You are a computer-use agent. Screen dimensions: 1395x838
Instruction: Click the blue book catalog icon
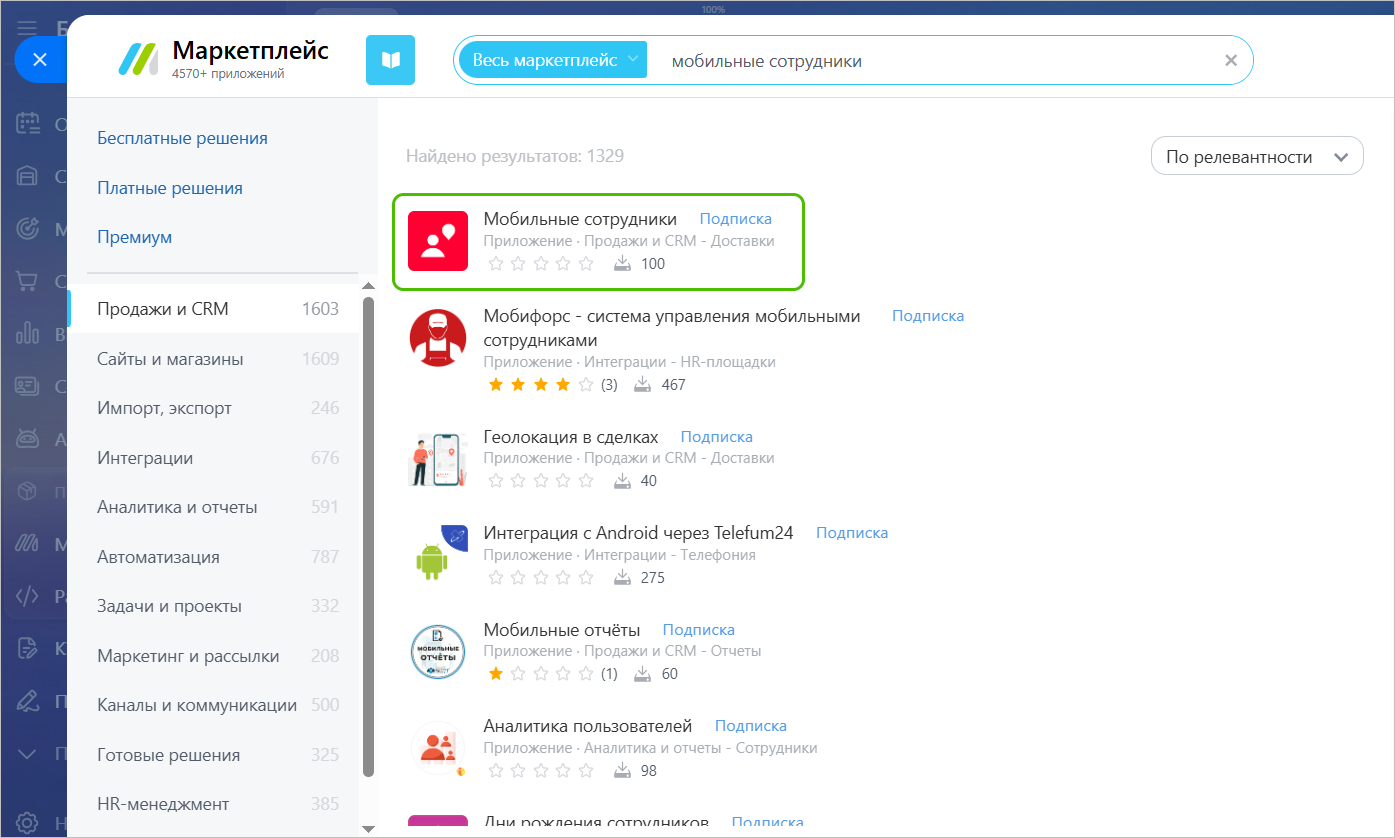point(390,60)
